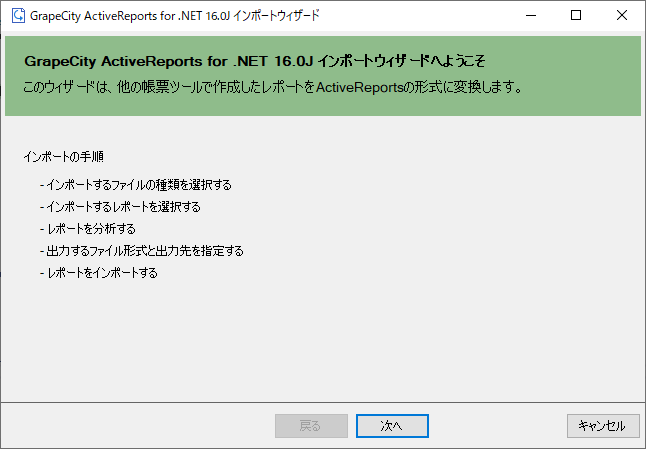Proceed with the 次へ button
The image size is (646, 449).
point(392,426)
